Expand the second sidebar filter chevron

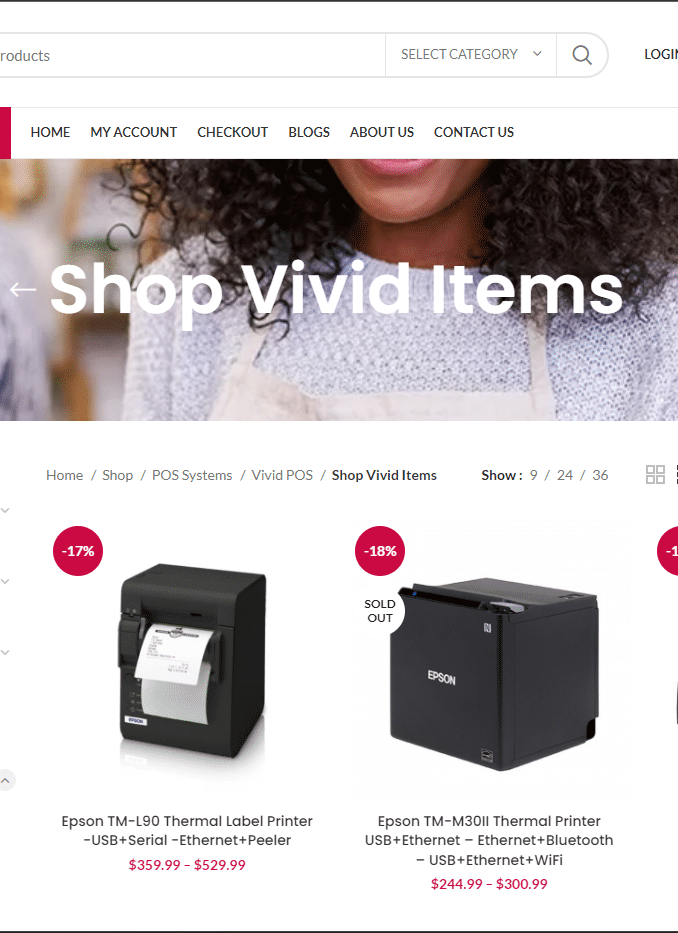[5, 581]
